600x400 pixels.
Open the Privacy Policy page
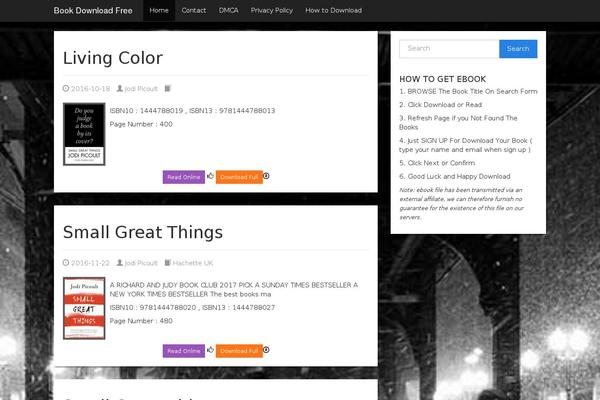[x=272, y=10]
